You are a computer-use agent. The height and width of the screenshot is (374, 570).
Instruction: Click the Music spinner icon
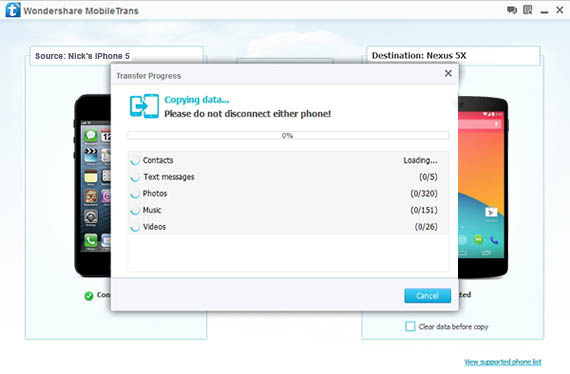135,210
